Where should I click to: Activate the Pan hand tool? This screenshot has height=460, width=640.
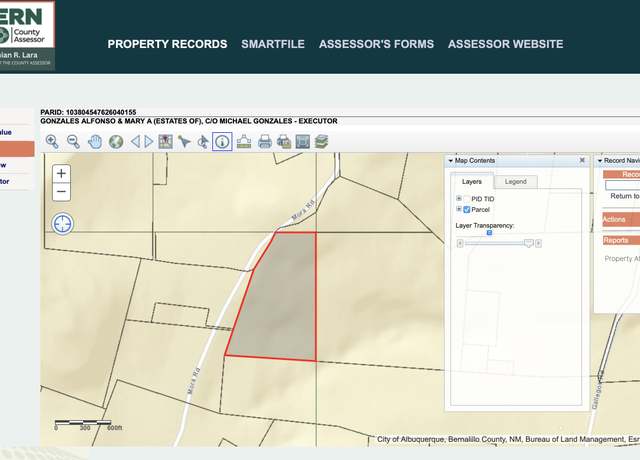[95, 142]
